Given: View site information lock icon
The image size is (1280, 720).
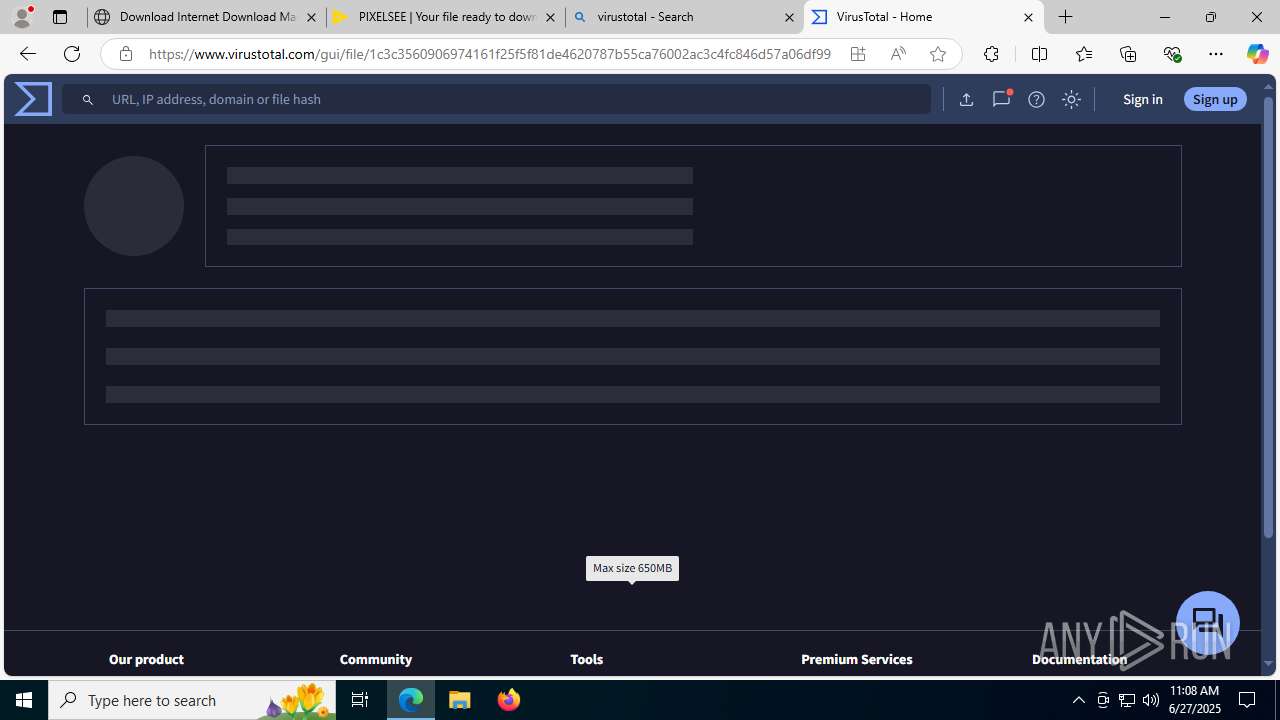Looking at the screenshot, I should click(125, 54).
